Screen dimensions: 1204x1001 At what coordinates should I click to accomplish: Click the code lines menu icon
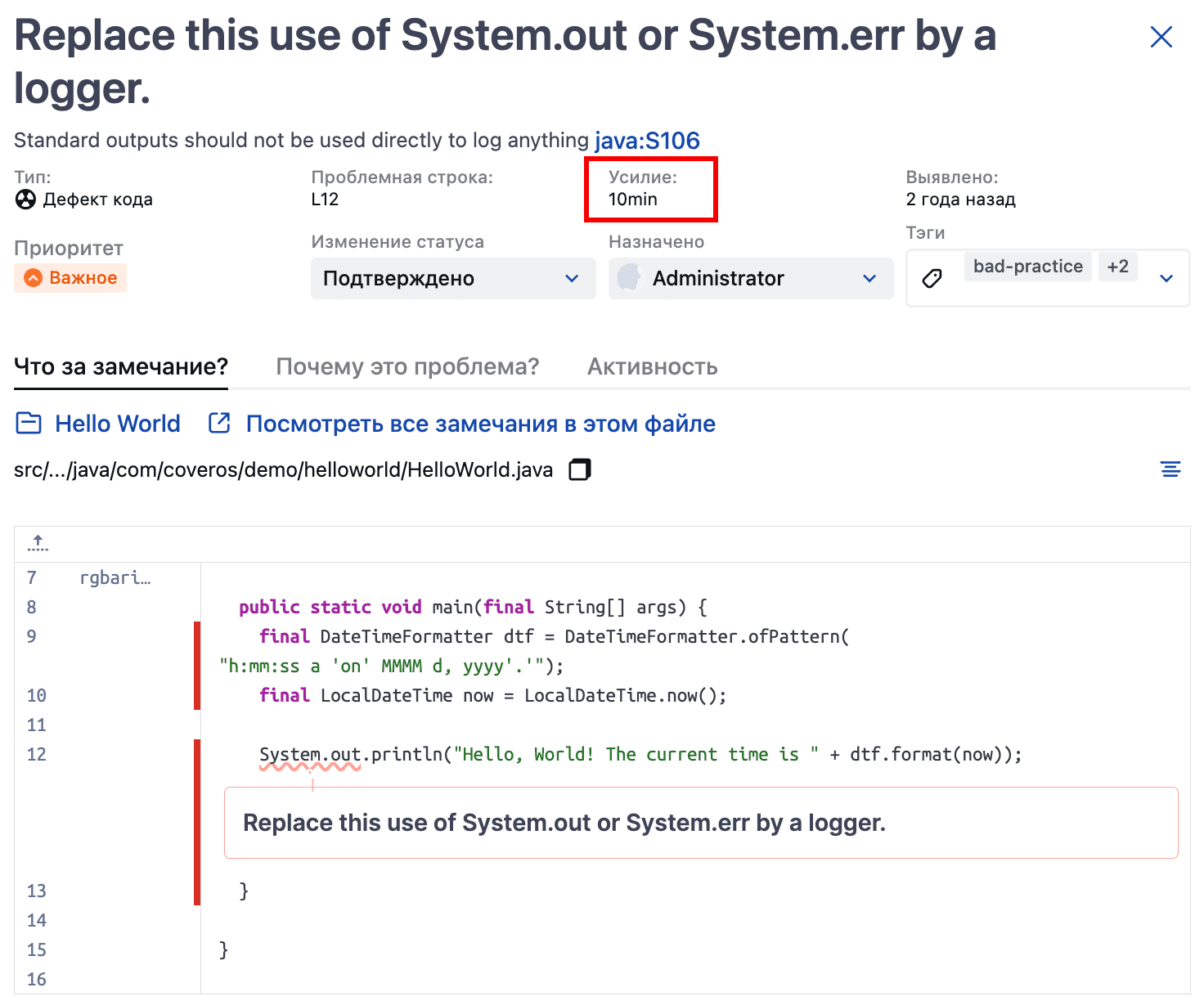(x=1170, y=469)
